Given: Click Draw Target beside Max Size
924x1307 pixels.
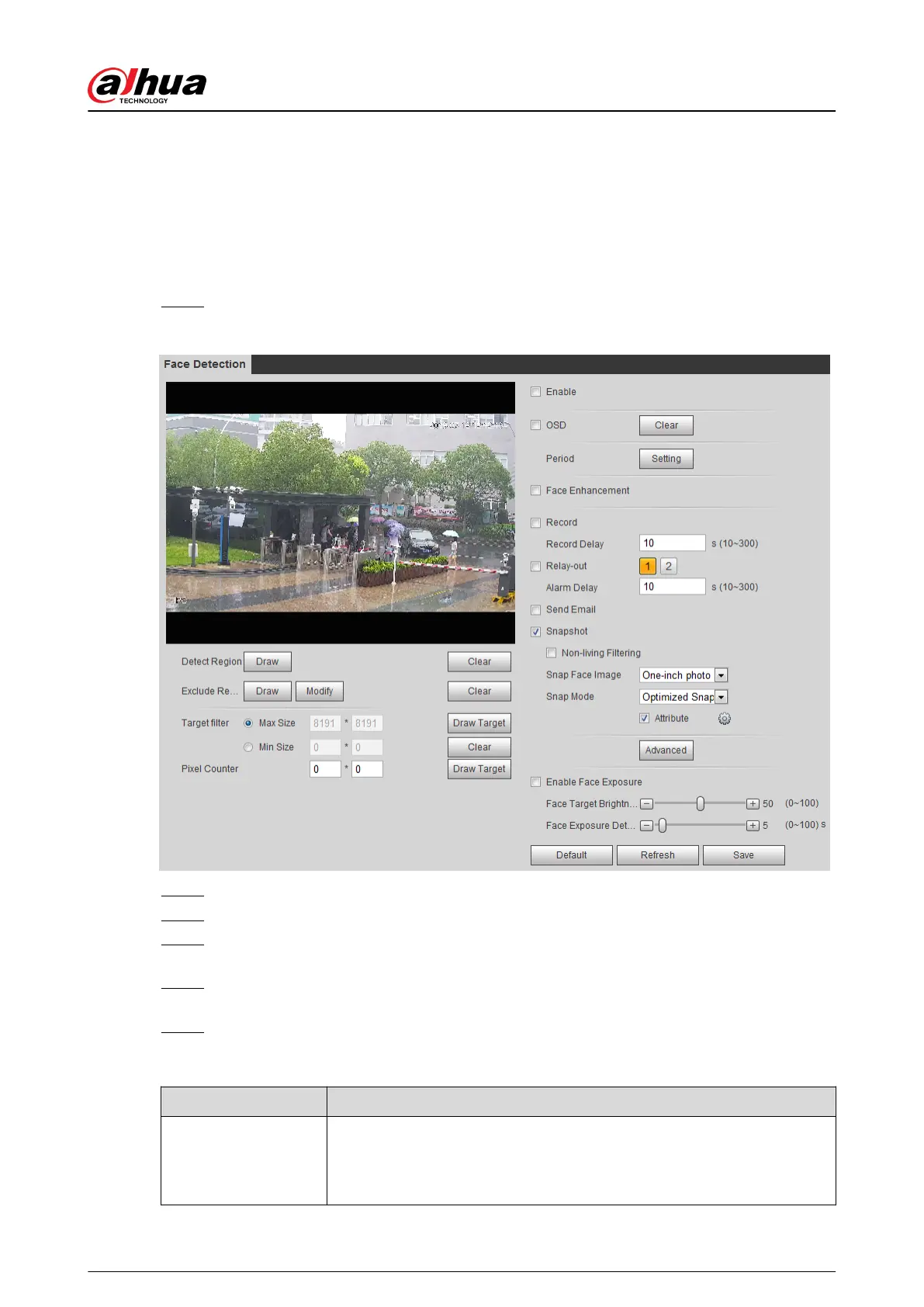Looking at the screenshot, I should [x=479, y=723].
